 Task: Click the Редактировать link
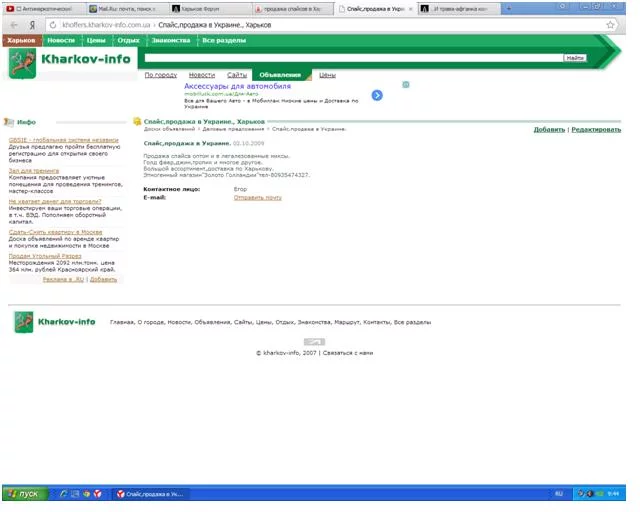(596, 130)
